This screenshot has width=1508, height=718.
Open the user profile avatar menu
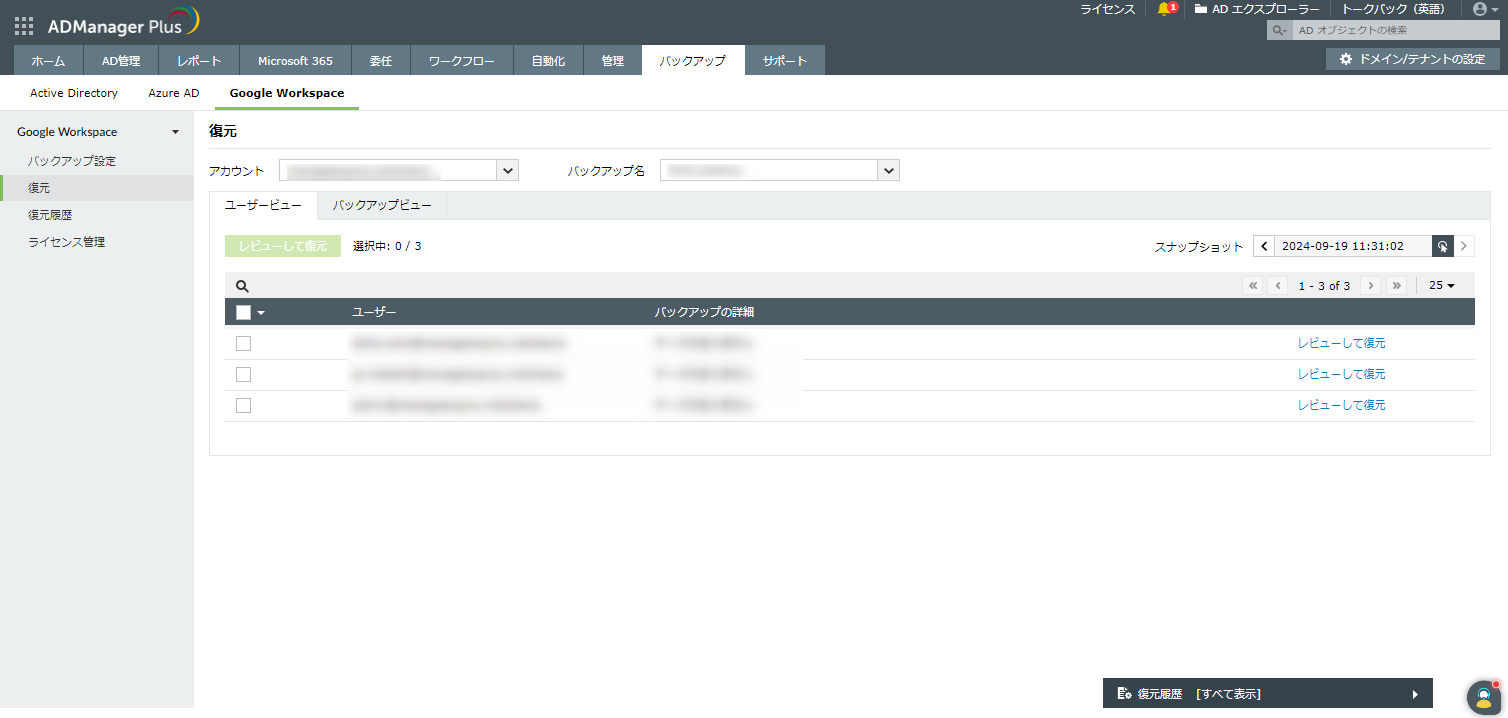click(x=1485, y=9)
